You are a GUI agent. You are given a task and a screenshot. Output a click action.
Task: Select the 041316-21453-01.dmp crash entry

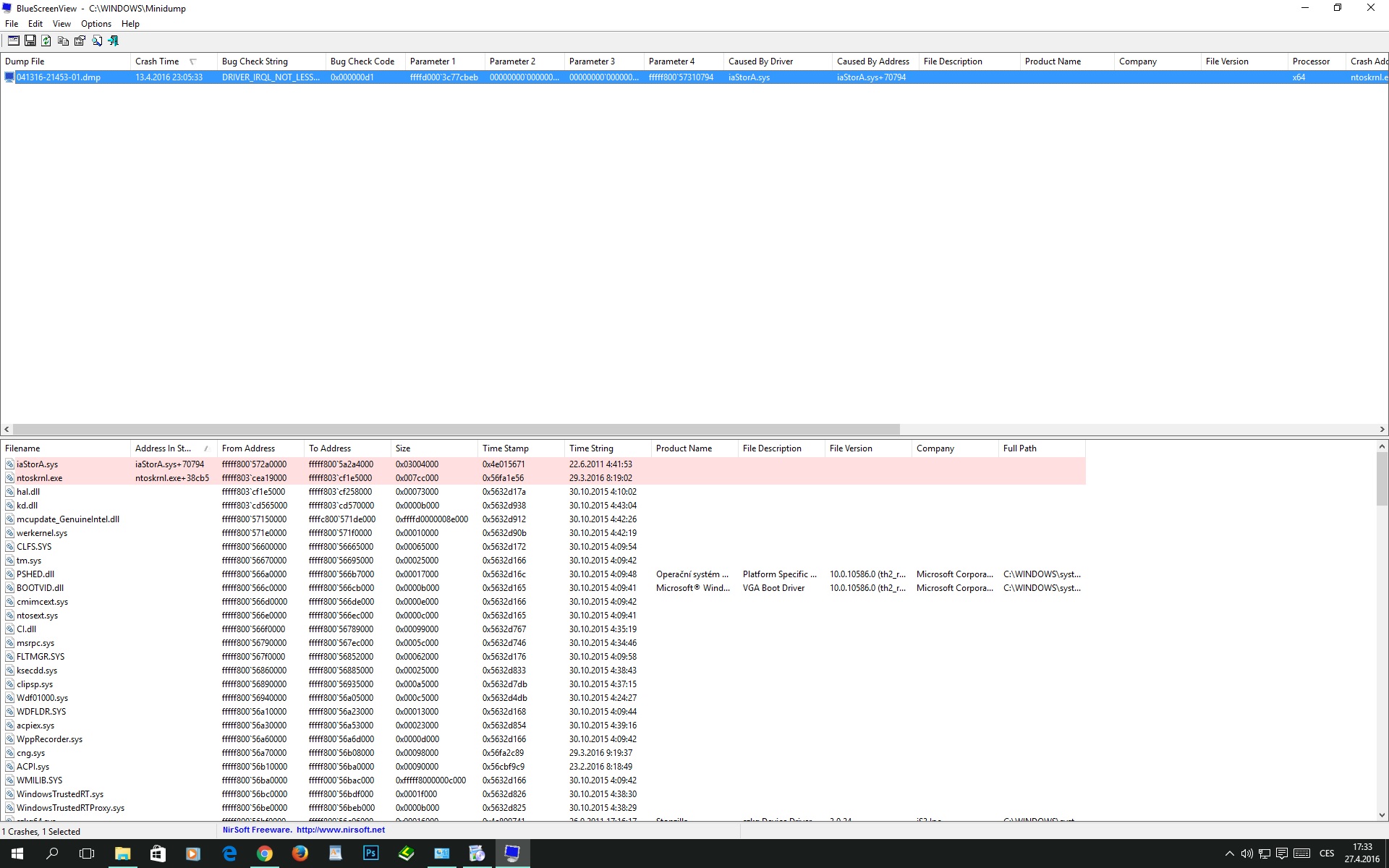pos(58,77)
